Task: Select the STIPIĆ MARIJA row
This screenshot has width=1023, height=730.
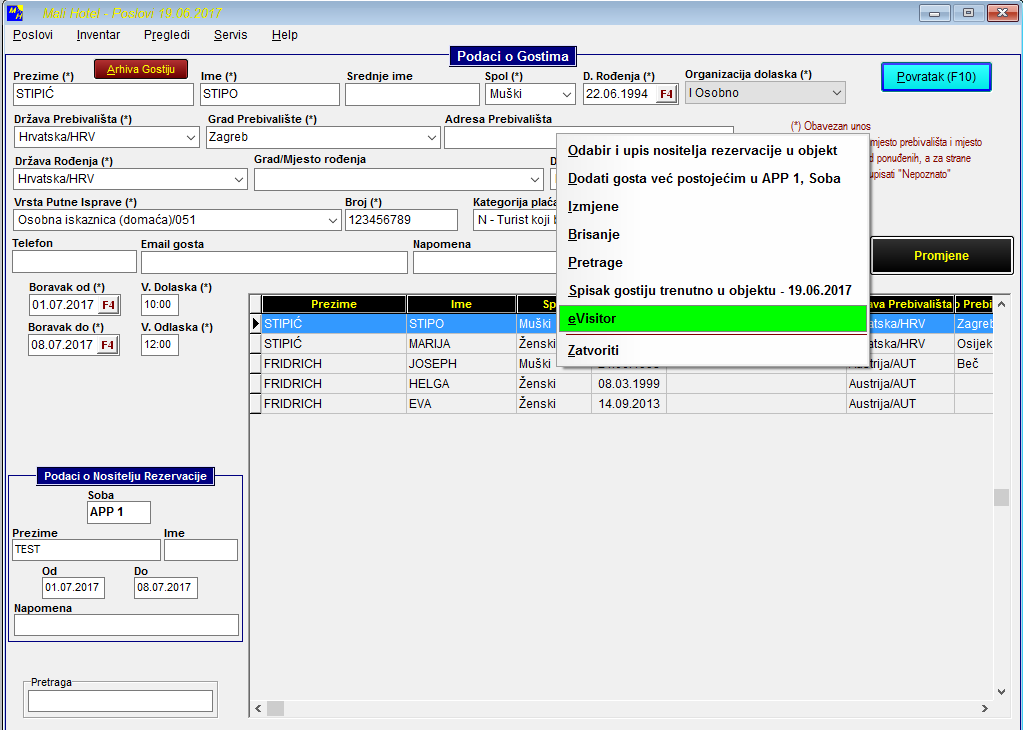Action: (621, 344)
